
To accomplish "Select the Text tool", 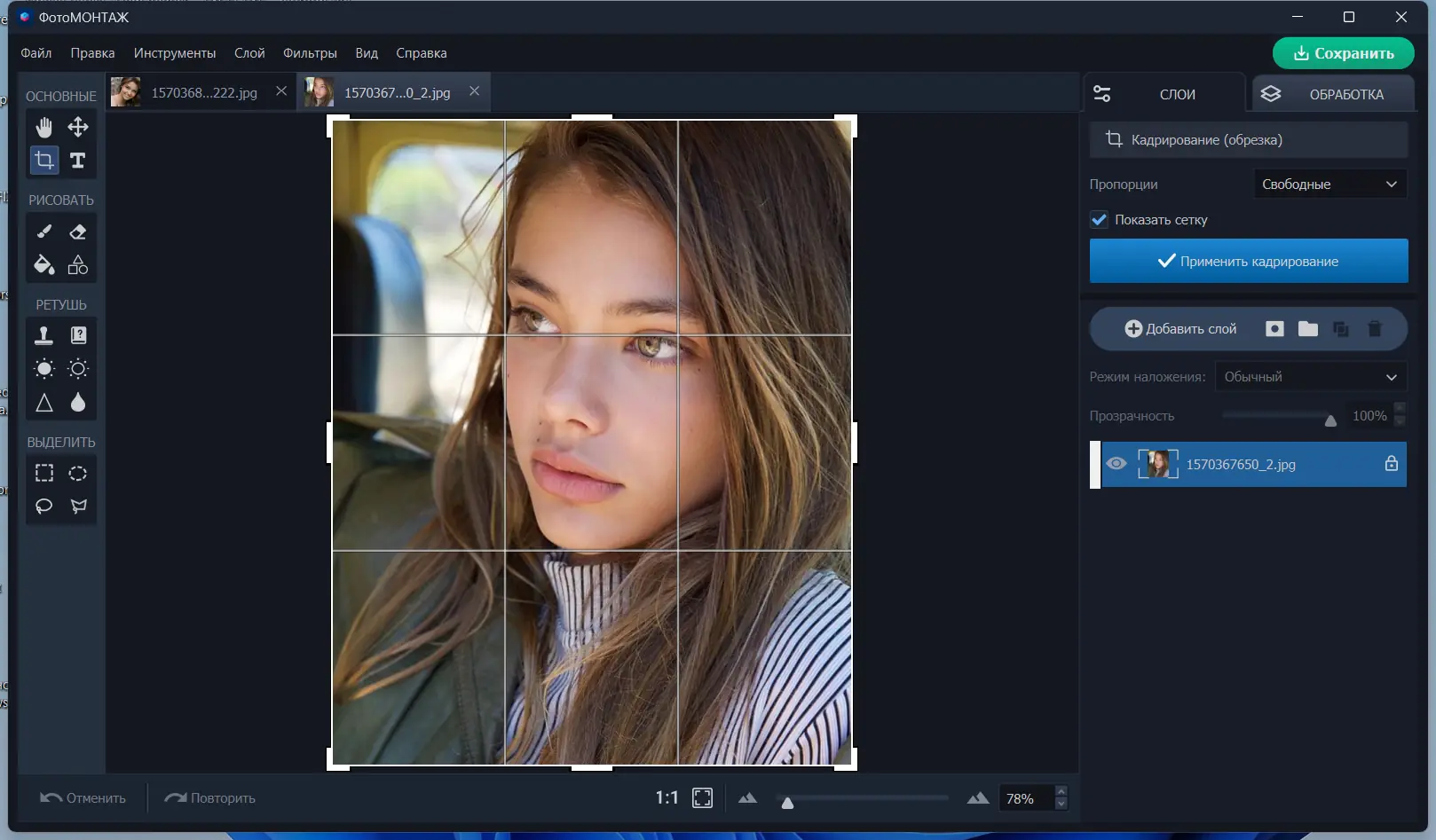I will 78,161.
